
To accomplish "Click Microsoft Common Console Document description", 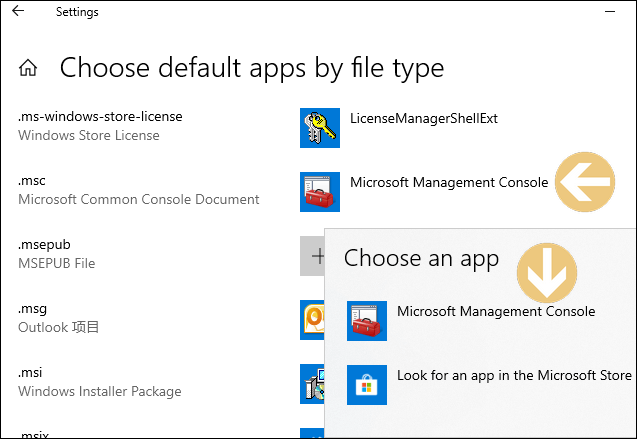I will click(x=139, y=199).
